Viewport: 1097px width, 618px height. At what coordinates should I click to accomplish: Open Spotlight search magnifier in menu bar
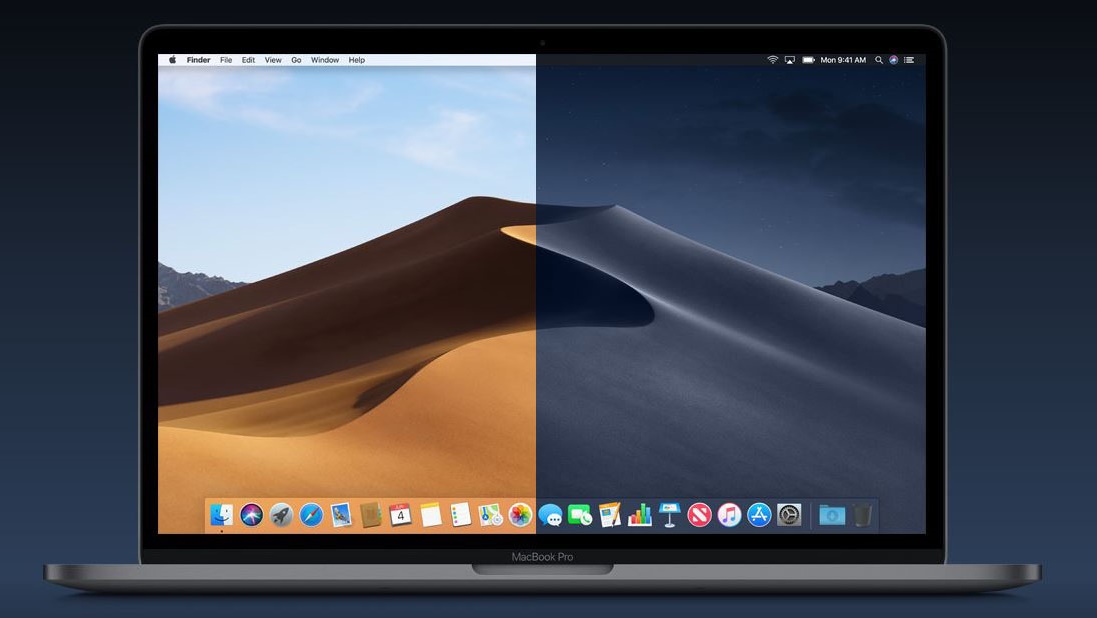pos(879,60)
